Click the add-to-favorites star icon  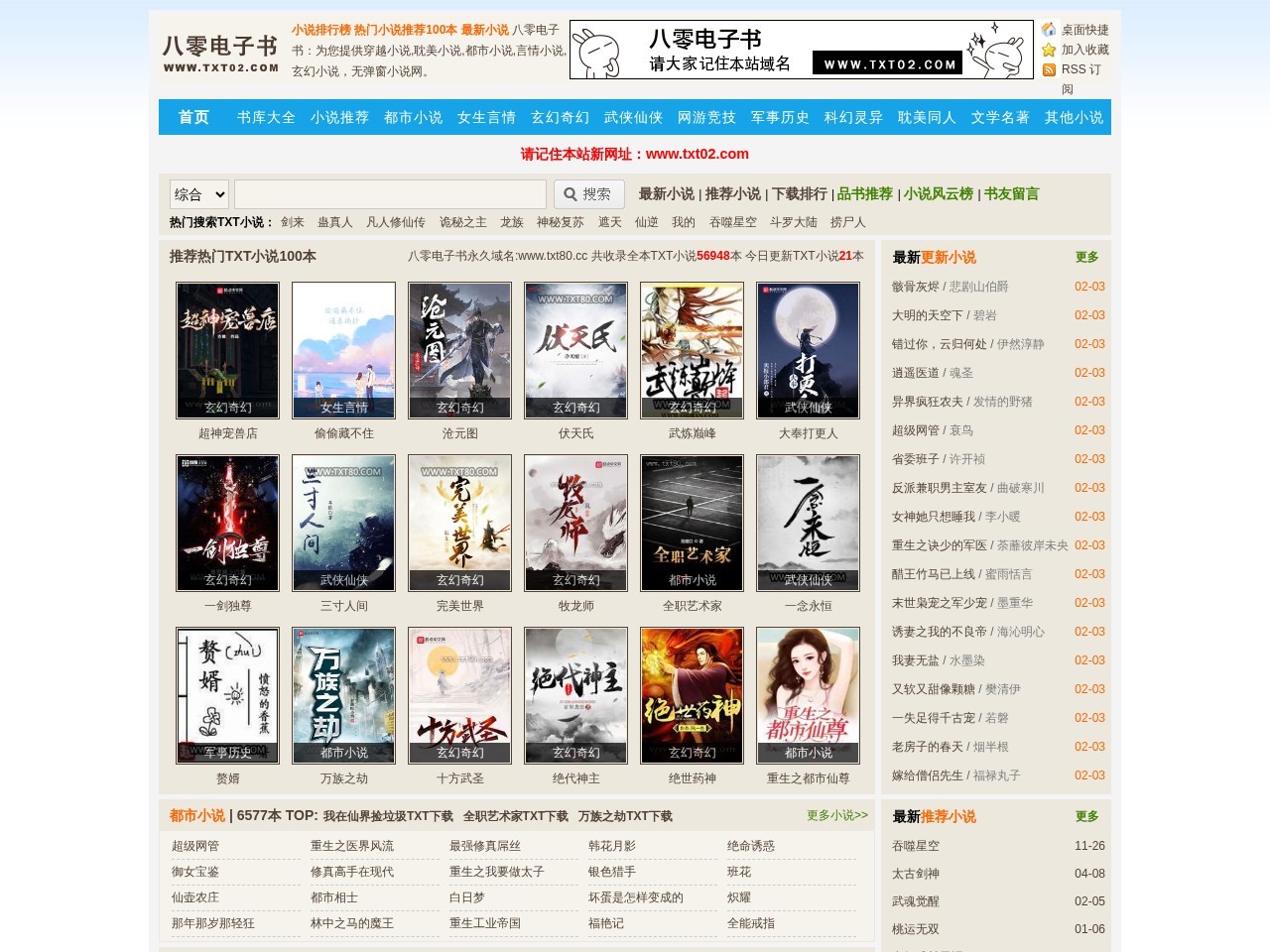[1049, 50]
